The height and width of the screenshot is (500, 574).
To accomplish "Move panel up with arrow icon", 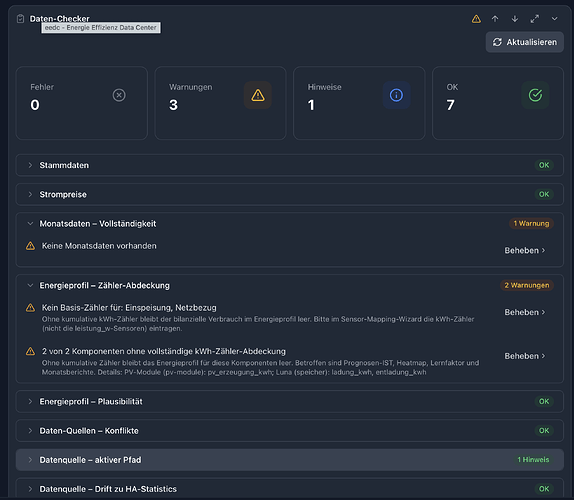I will pyautogui.click(x=495, y=19).
